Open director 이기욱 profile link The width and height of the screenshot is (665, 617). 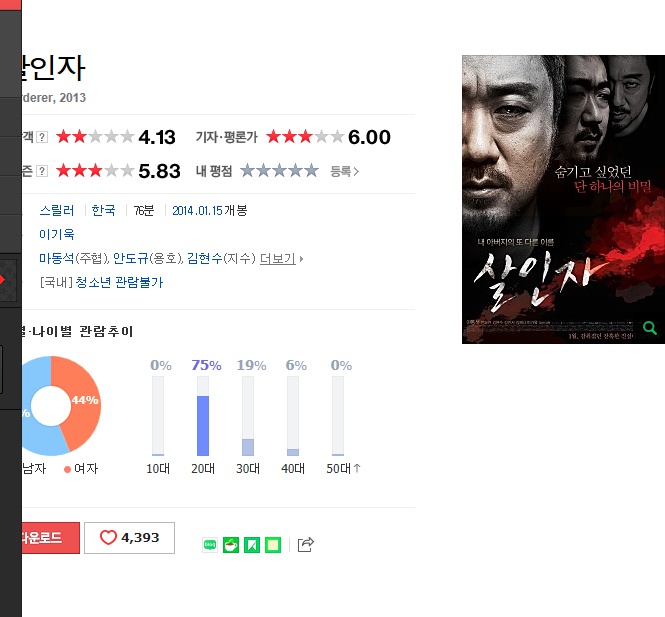click(x=56, y=234)
